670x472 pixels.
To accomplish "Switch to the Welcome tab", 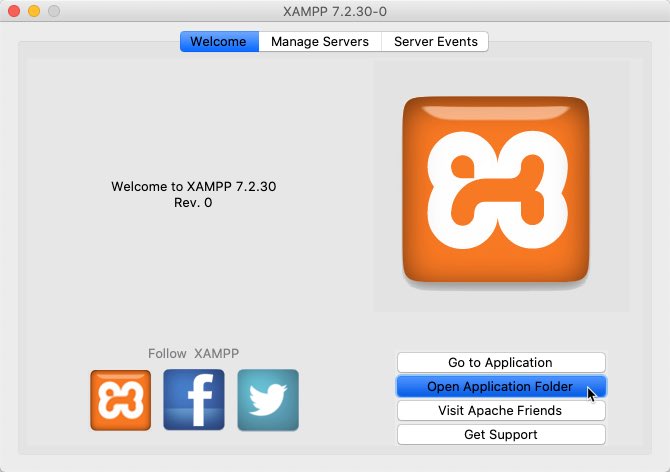I will pos(219,41).
